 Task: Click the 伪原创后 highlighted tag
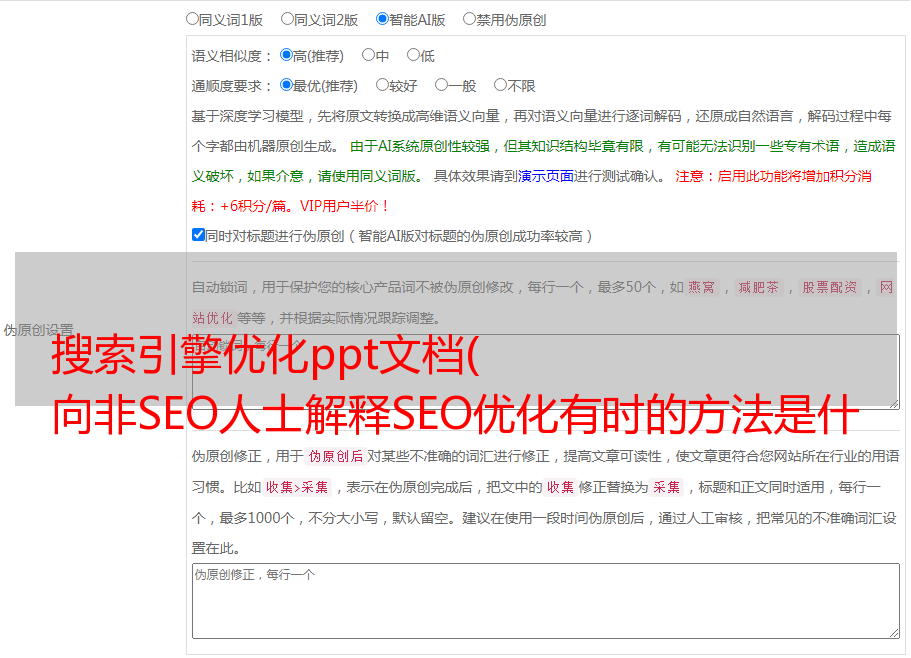336,456
